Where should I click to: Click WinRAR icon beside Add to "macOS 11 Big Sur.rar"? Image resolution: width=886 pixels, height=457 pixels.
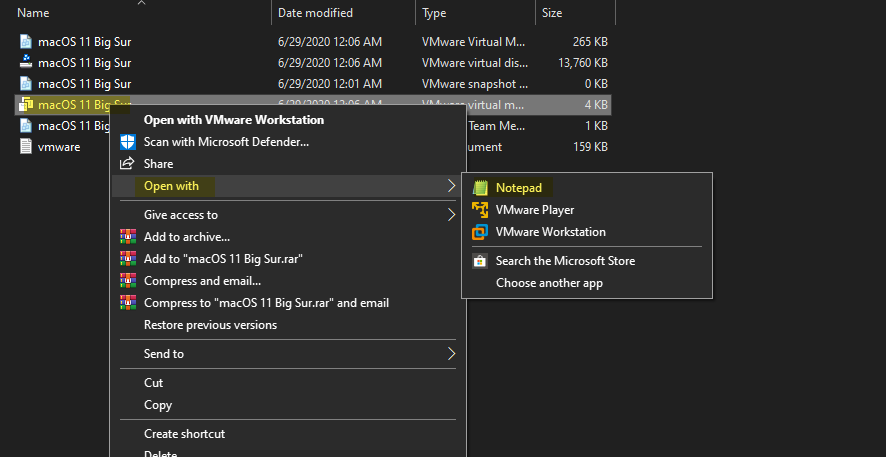point(128,259)
